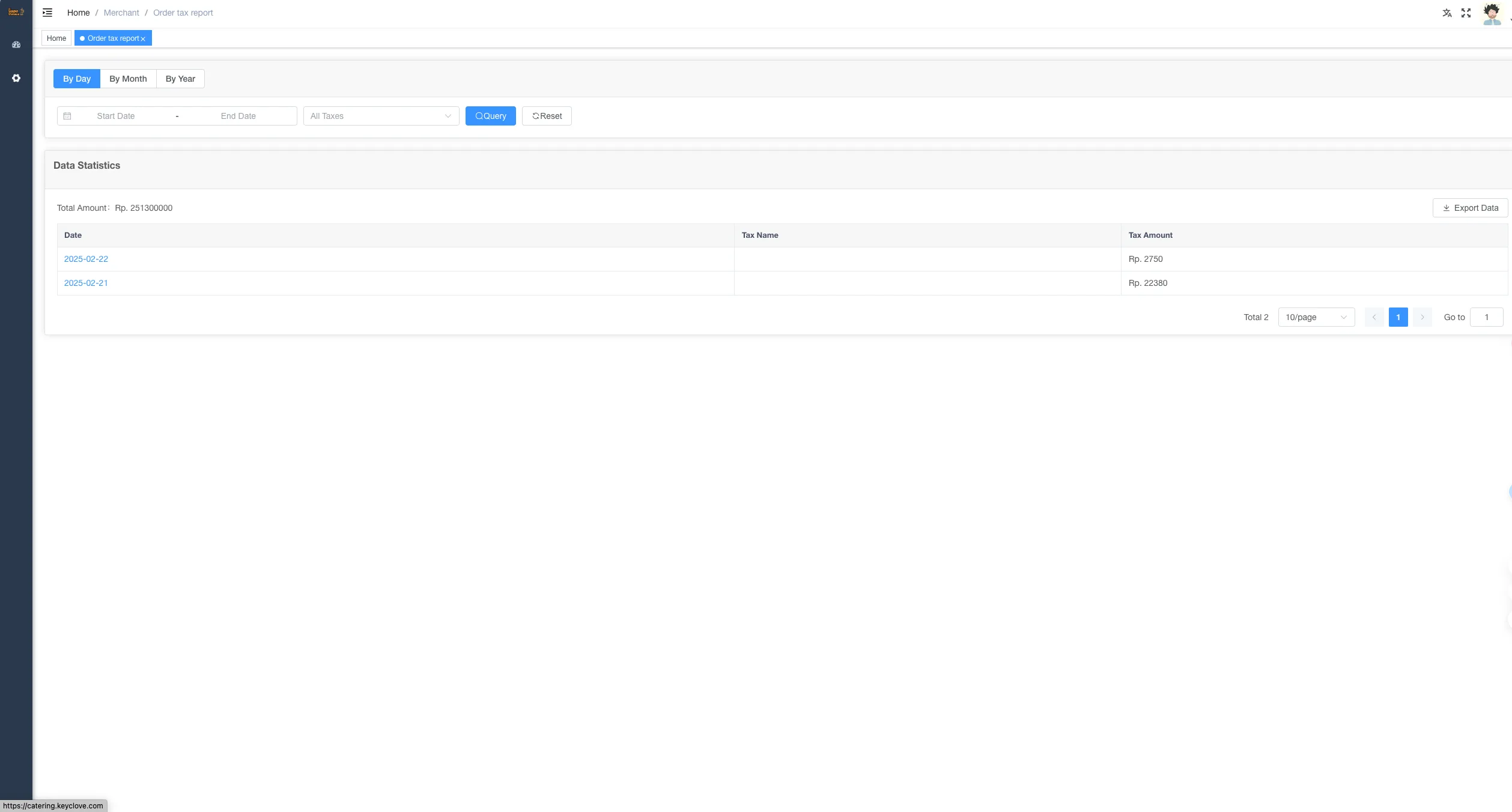The height and width of the screenshot is (812, 1512).
Task: Click the Rp. 22380 amount cell
Action: [x=1314, y=283]
